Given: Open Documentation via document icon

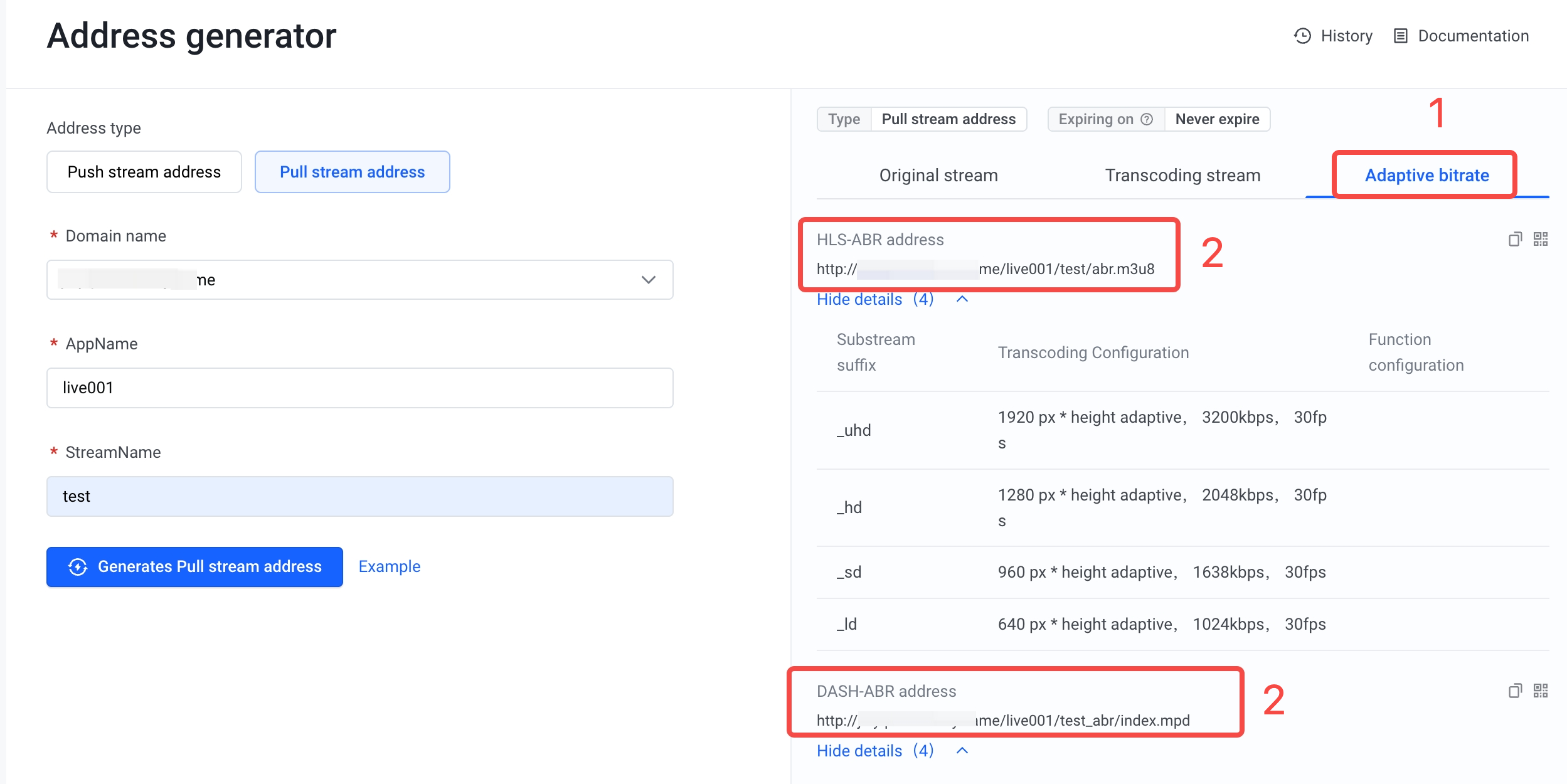Looking at the screenshot, I should (1401, 36).
